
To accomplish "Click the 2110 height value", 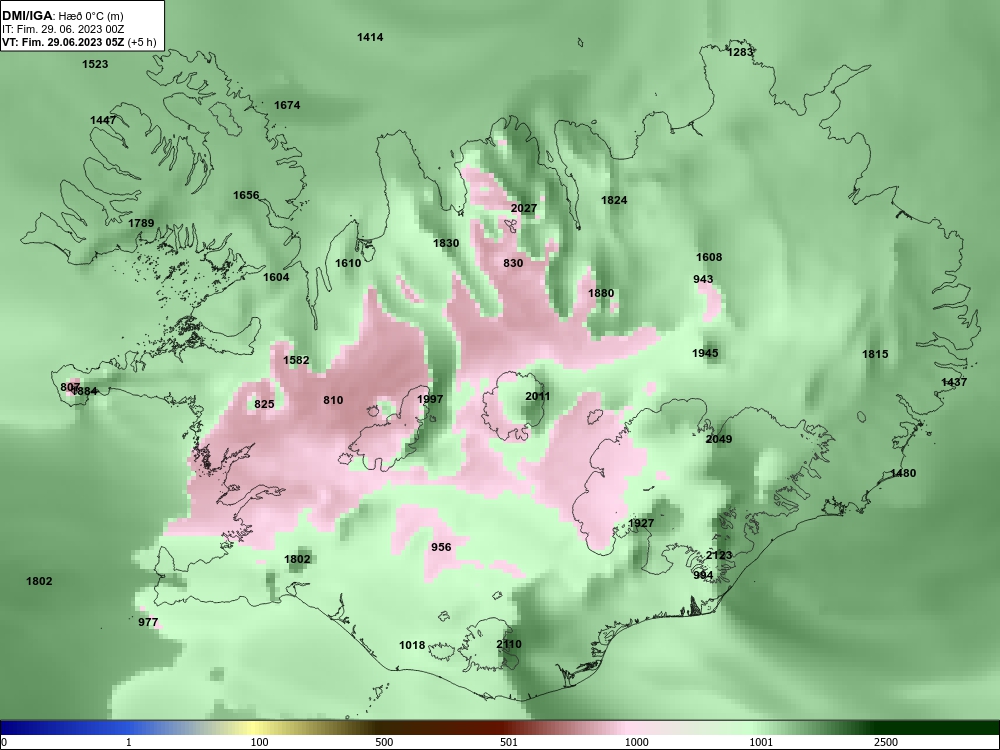I will [x=509, y=644].
